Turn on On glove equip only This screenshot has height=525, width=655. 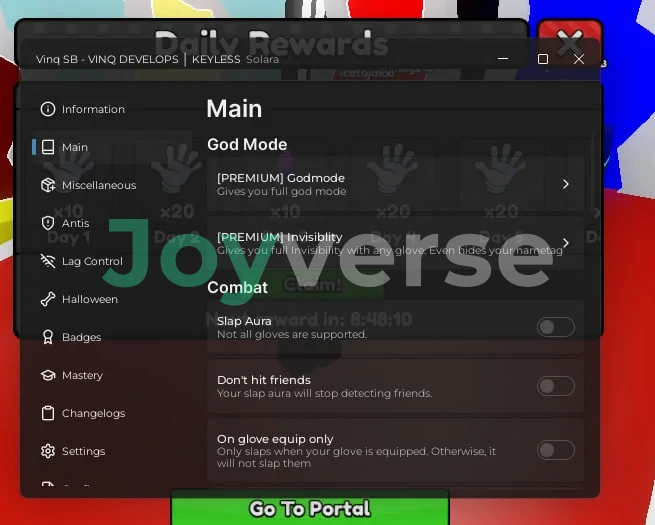556,450
